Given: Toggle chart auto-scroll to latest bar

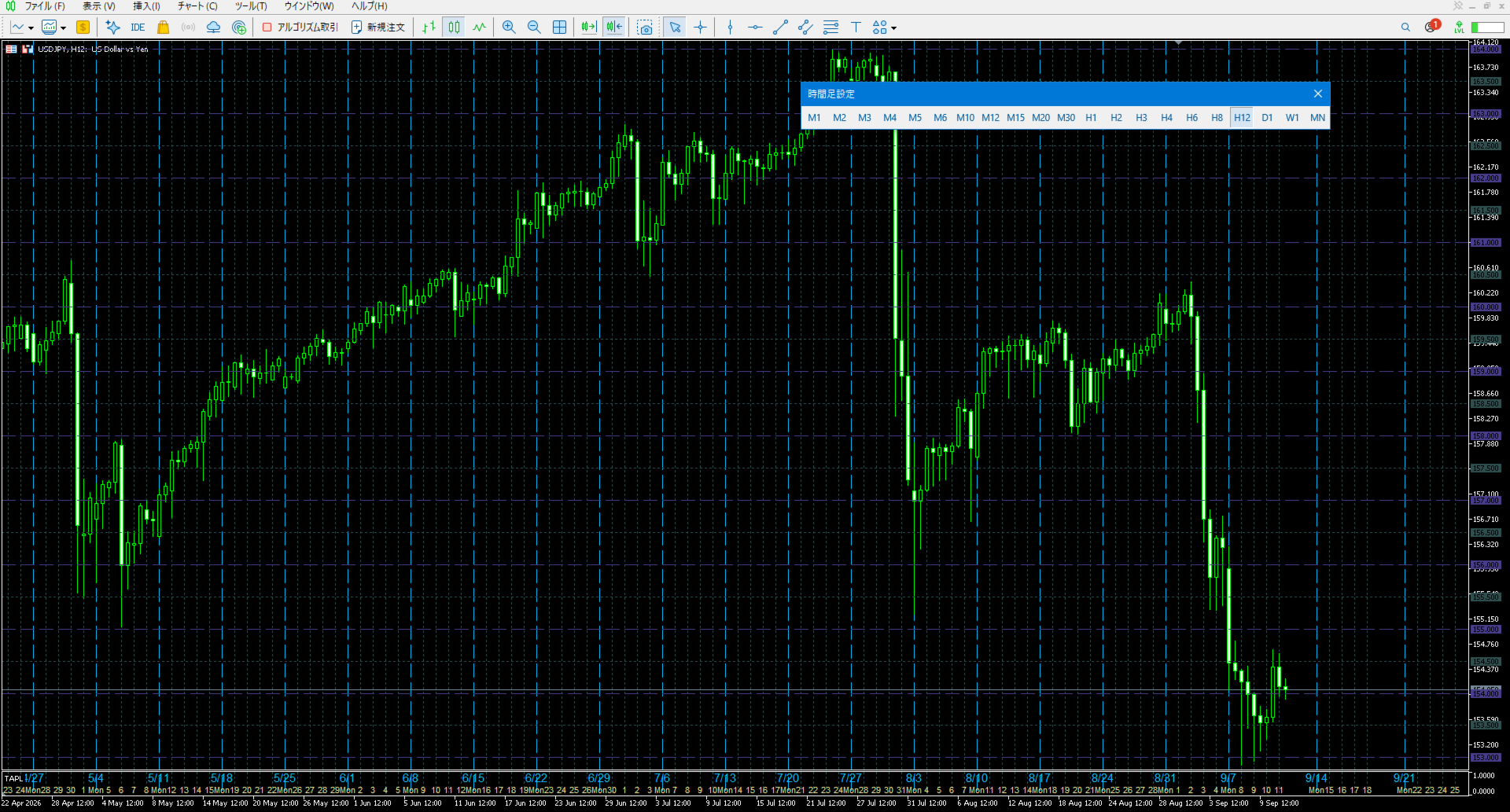Looking at the screenshot, I should tap(588, 28).
